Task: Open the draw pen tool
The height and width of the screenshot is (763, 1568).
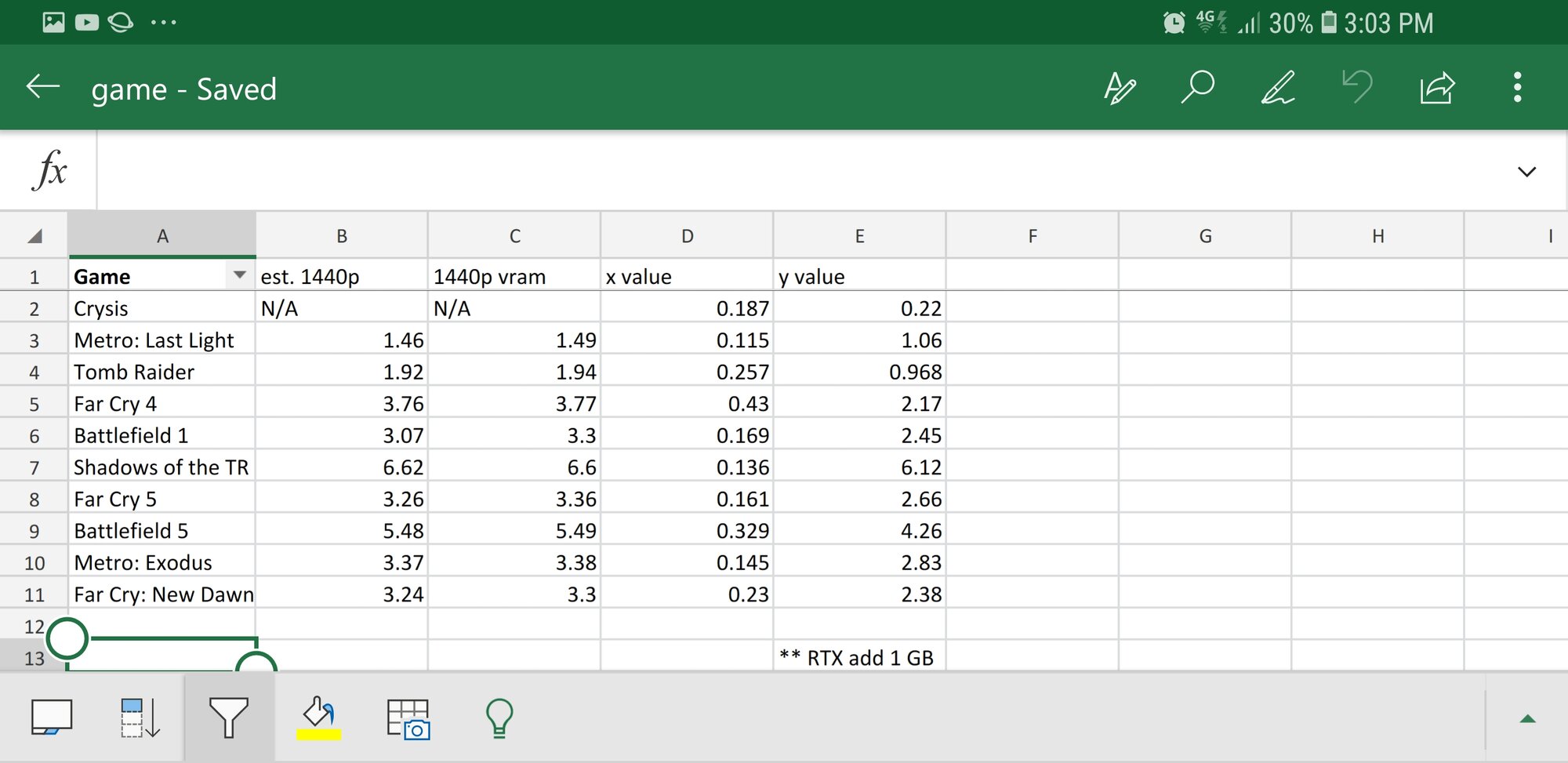Action: pos(1278,87)
